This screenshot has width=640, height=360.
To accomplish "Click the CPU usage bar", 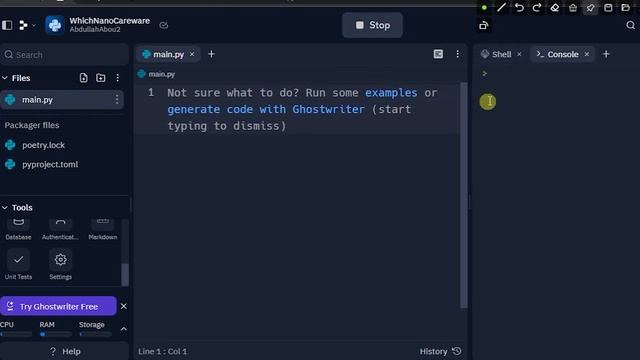I will [16, 334].
